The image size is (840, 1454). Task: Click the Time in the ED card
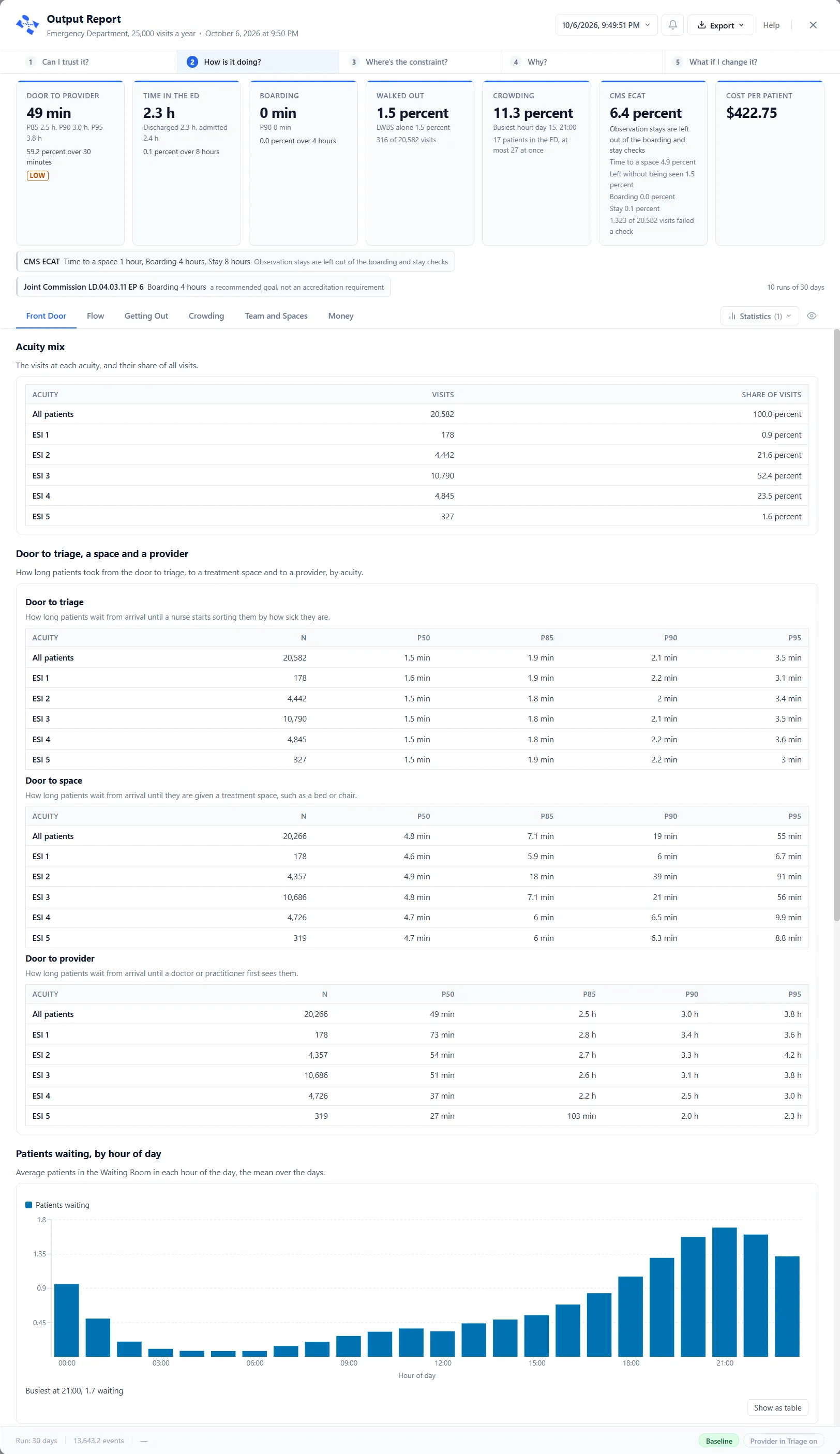[186, 163]
